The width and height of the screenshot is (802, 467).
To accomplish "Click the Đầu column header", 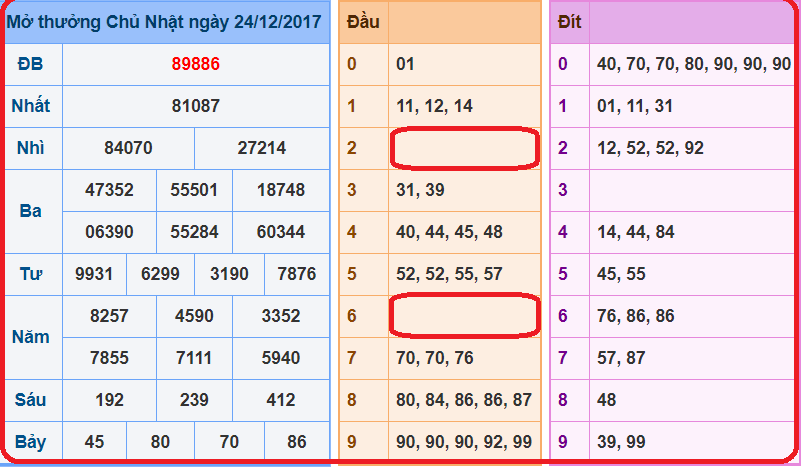I will (363, 22).
